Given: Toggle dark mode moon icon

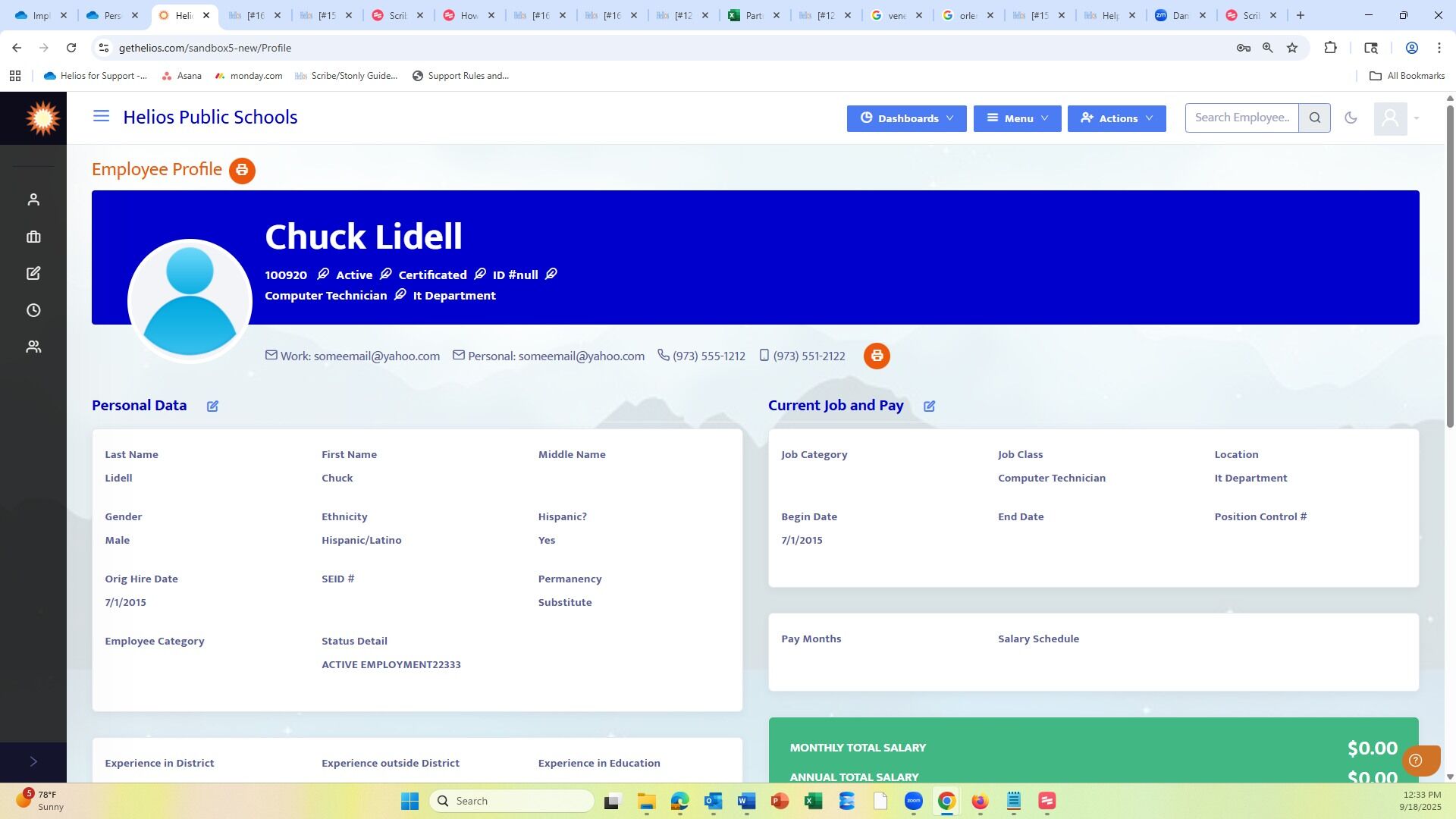Looking at the screenshot, I should (1351, 118).
